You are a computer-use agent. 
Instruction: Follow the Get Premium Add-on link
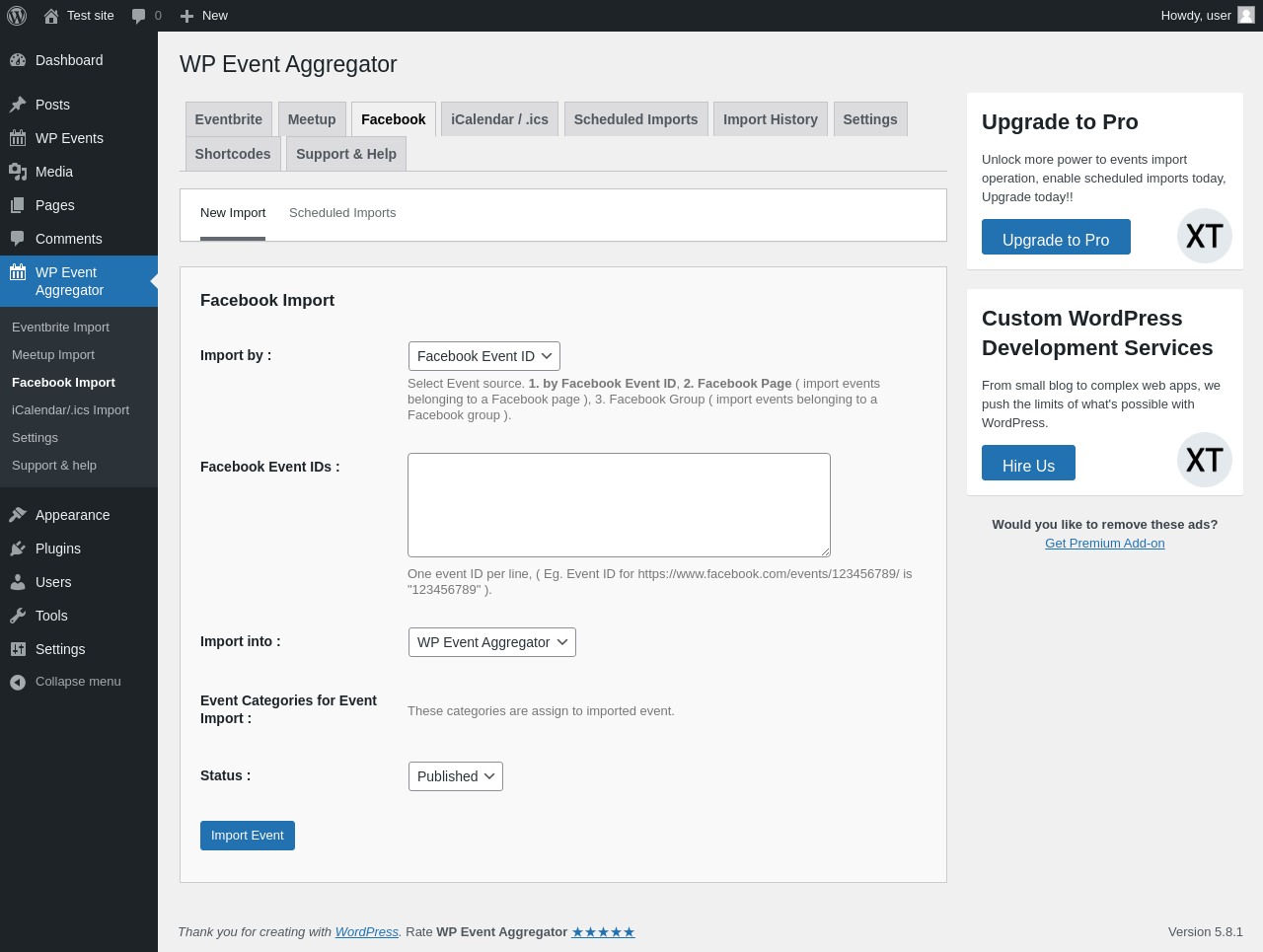click(x=1104, y=544)
